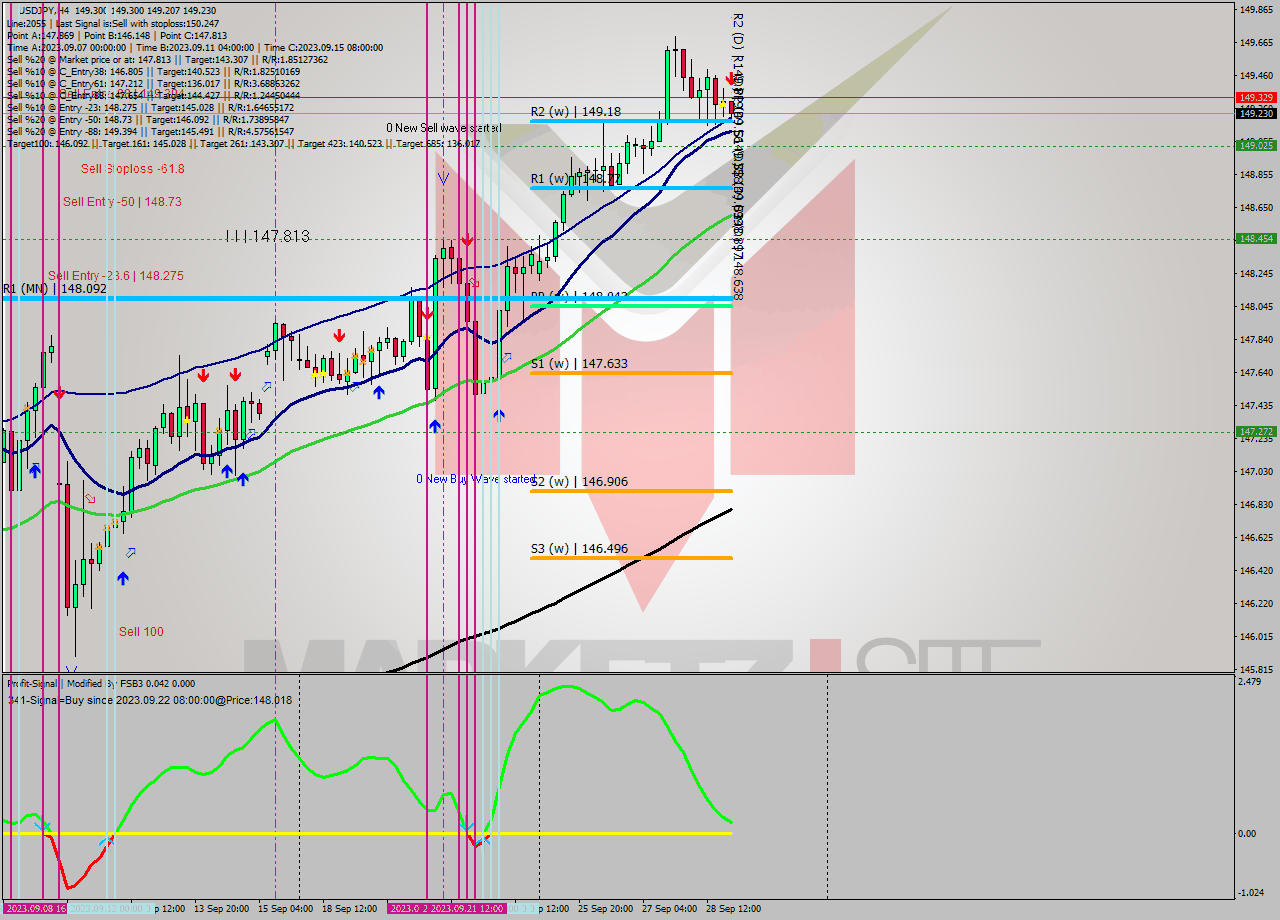This screenshot has height=920, width=1280.
Task: Click the 'S3 (w) | 146.496' pivot label
Action: (579, 549)
